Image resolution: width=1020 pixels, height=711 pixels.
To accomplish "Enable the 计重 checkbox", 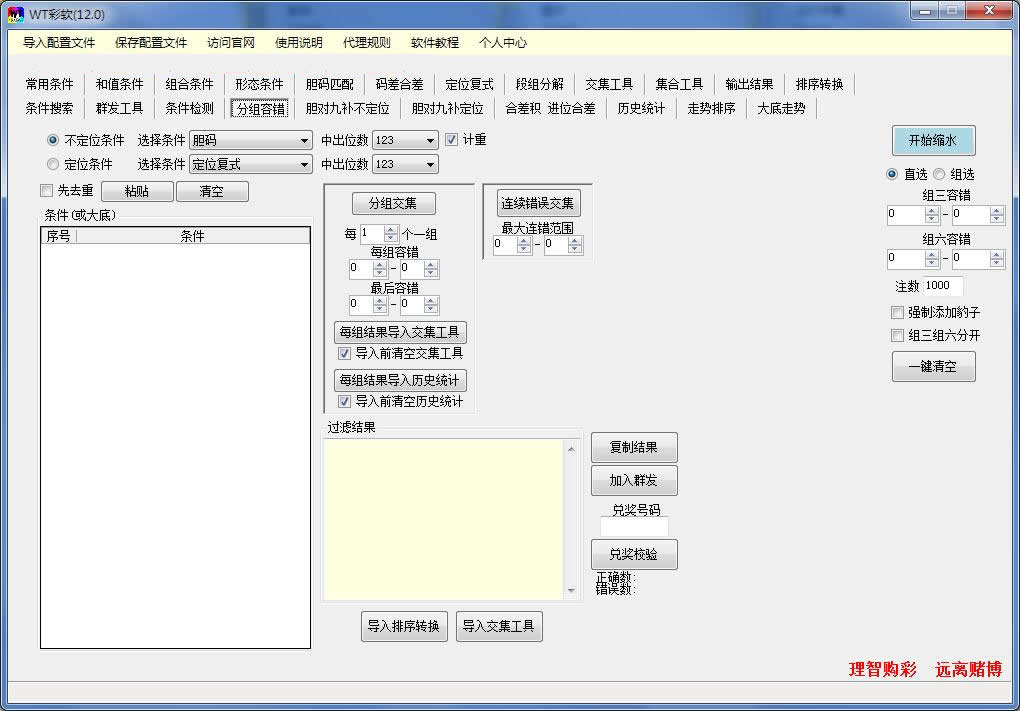I will pyautogui.click(x=453, y=139).
